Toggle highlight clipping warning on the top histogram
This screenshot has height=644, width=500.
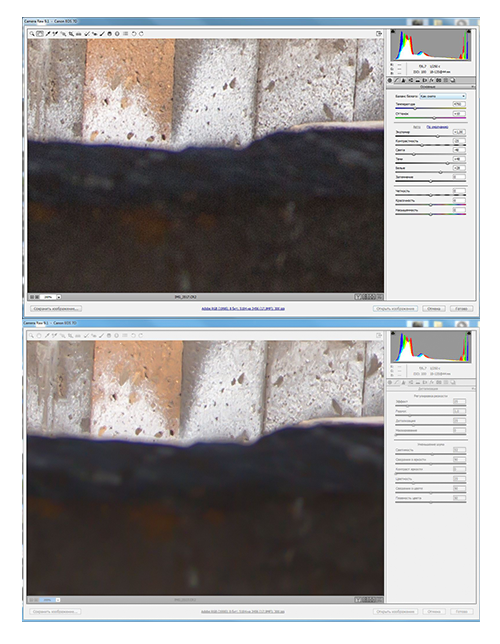(x=468, y=31)
